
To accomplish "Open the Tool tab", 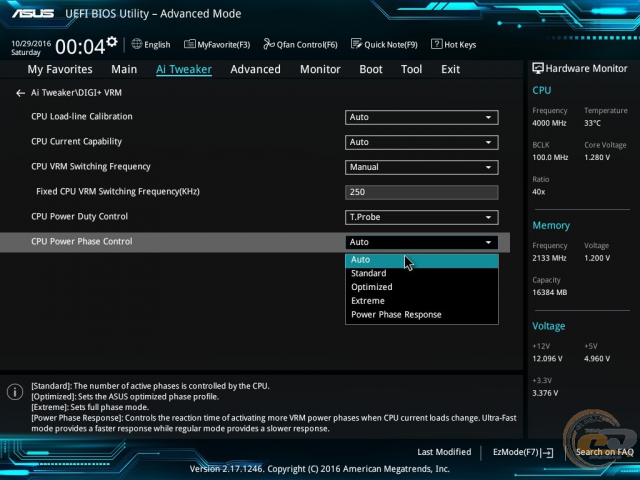I will [x=411, y=69].
